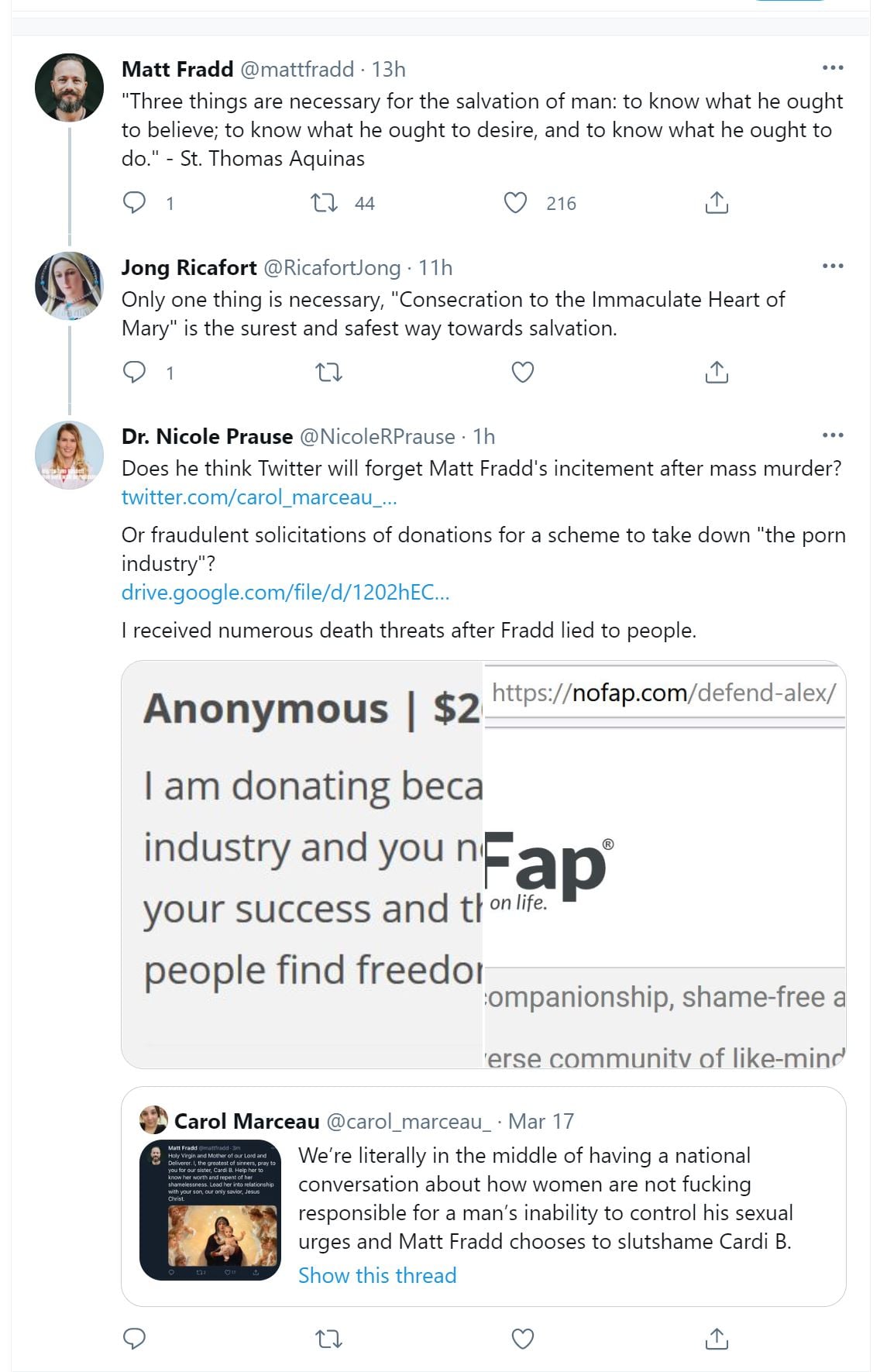Retweet Jong Ricafort's reply

tap(329, 373)
